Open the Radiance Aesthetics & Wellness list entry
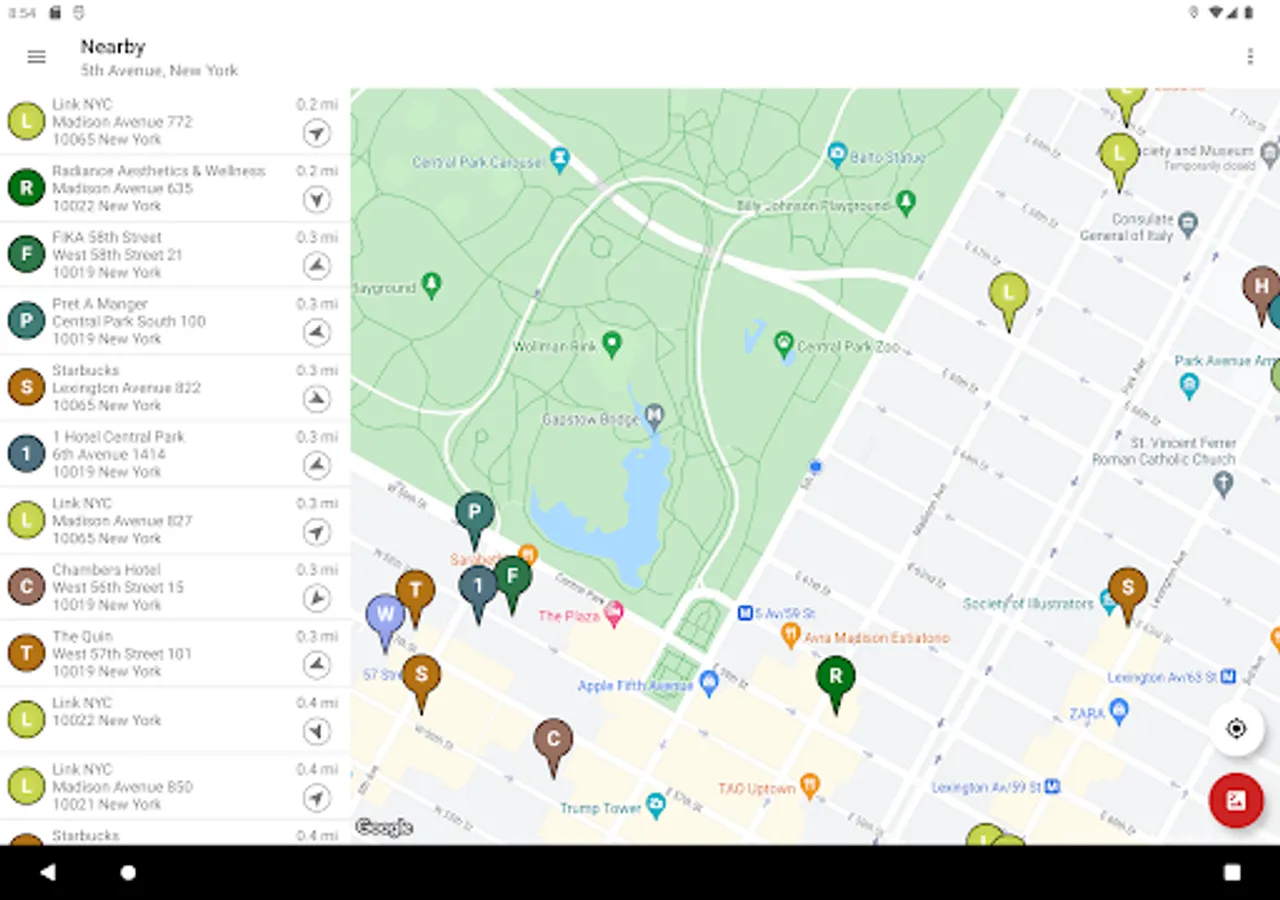 click(175, 188)
